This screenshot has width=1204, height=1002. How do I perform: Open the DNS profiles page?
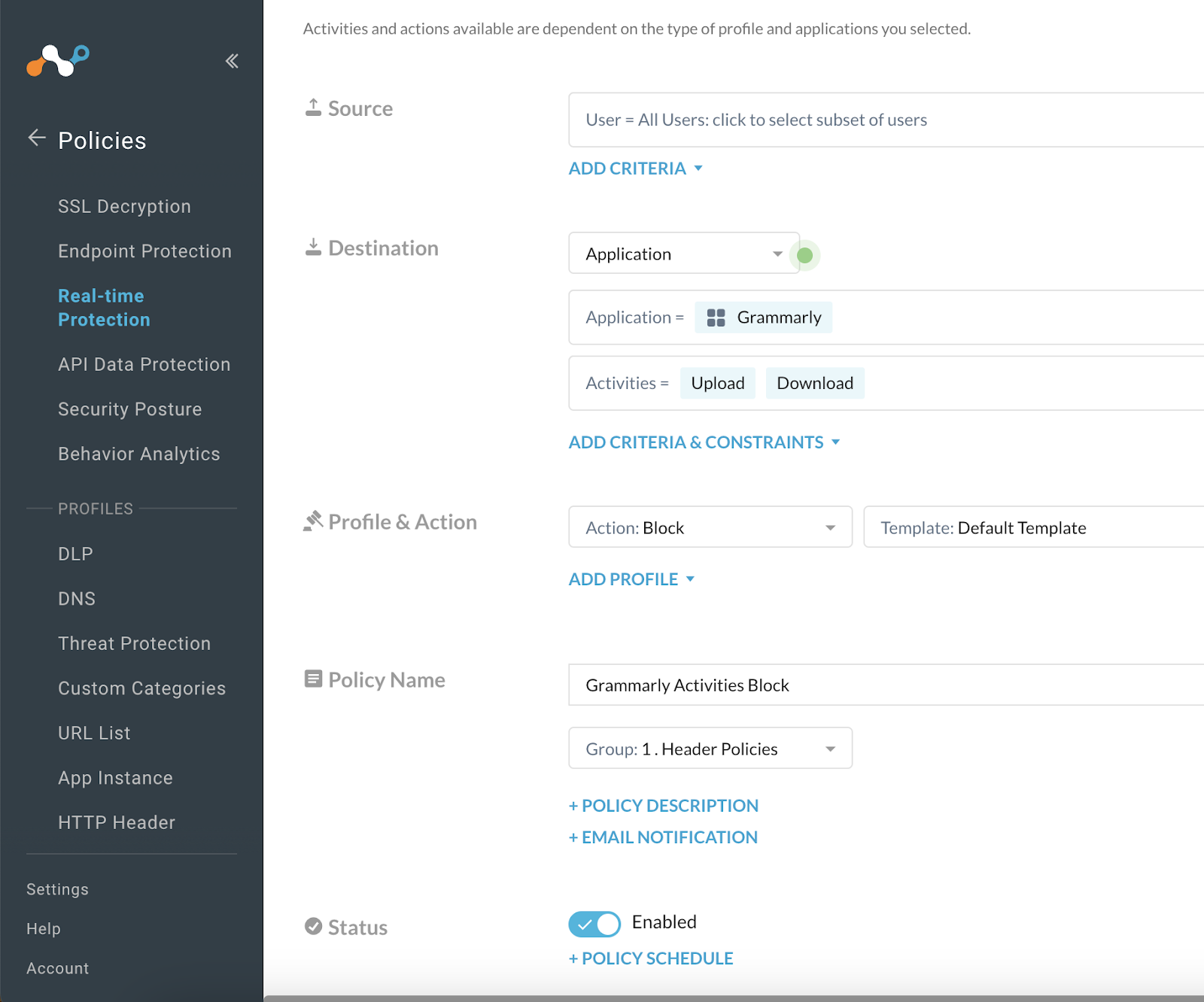77,599
